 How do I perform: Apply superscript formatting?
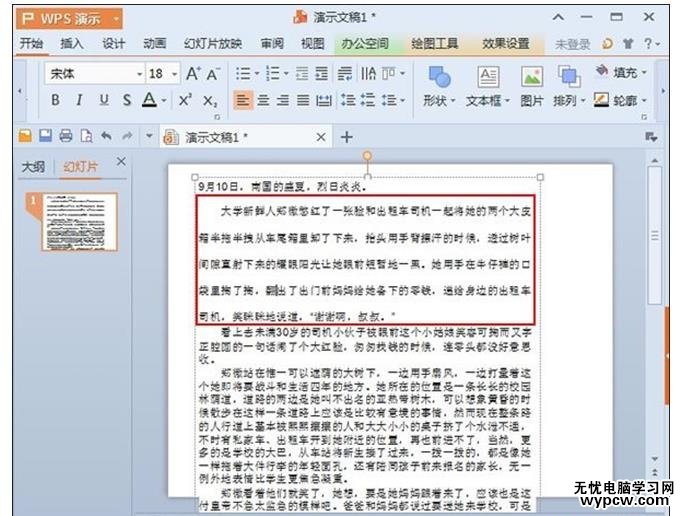185,100
